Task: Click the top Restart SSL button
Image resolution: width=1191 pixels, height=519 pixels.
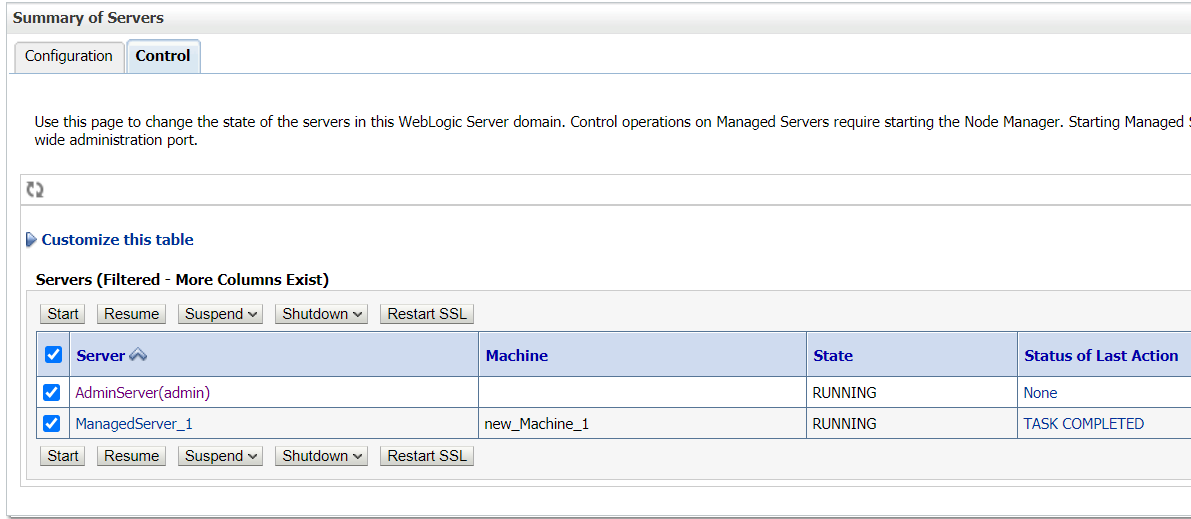Action: (427, 314)
